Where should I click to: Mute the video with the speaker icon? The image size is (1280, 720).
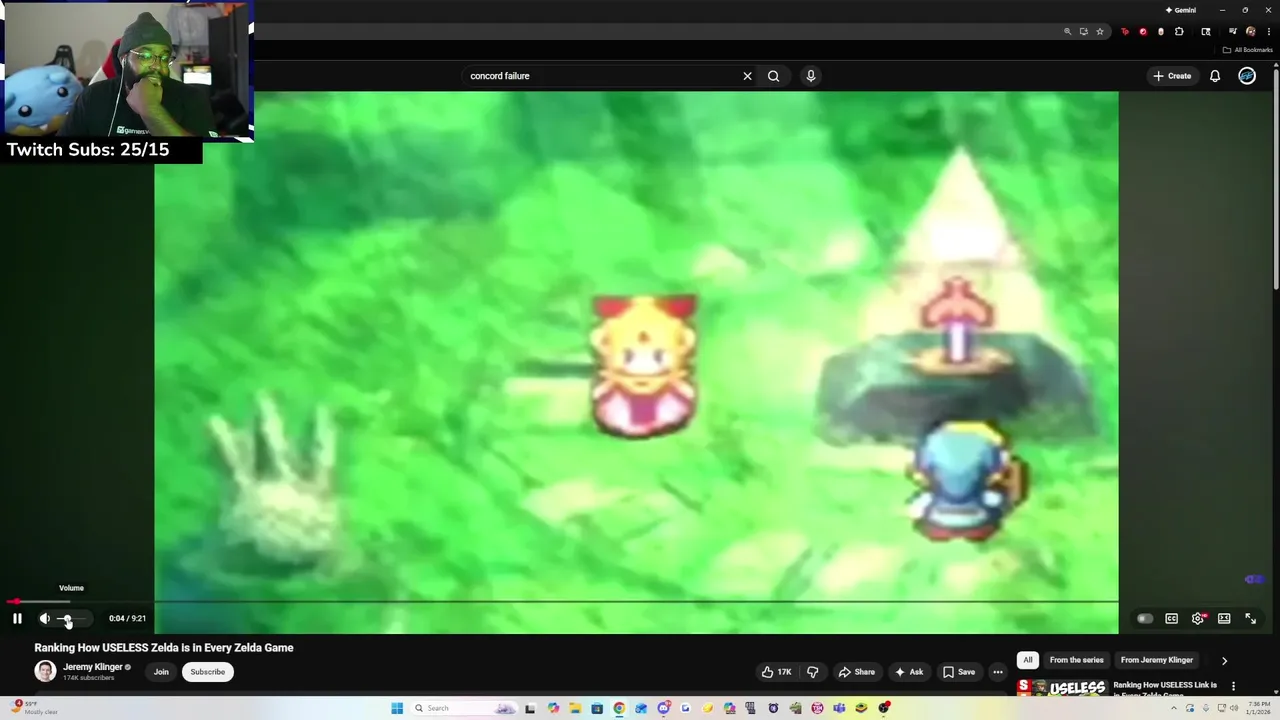44,619
